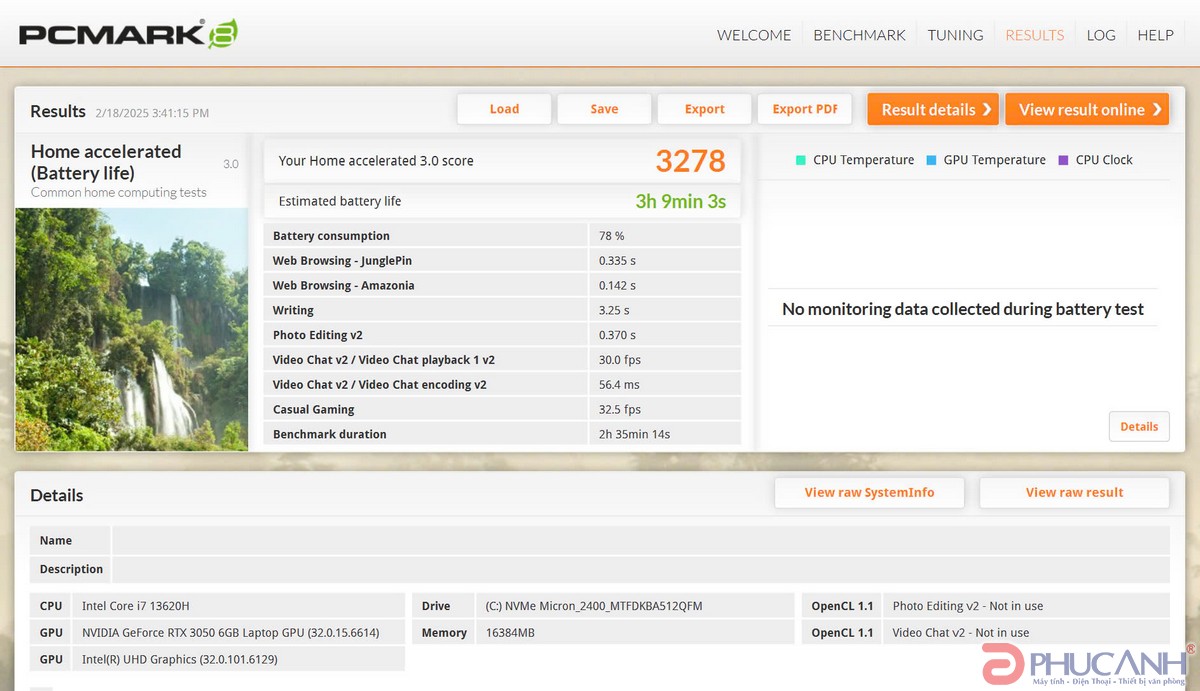Click the waterfall benchmark thumbnail
This screenshot has height=691, width=1200.
click(x=131, y=329)
